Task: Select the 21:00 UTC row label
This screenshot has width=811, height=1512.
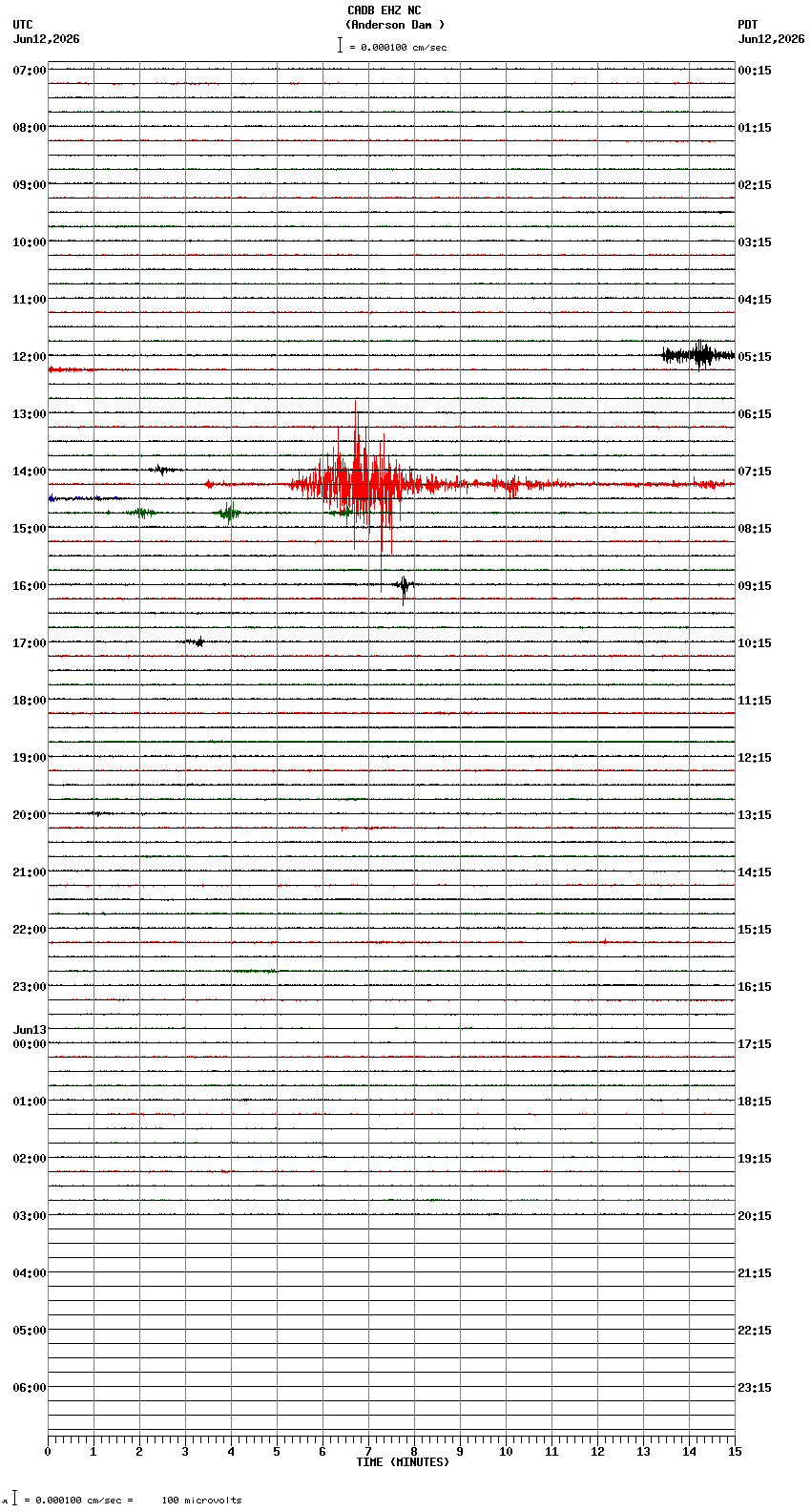Action: (30, 872)
